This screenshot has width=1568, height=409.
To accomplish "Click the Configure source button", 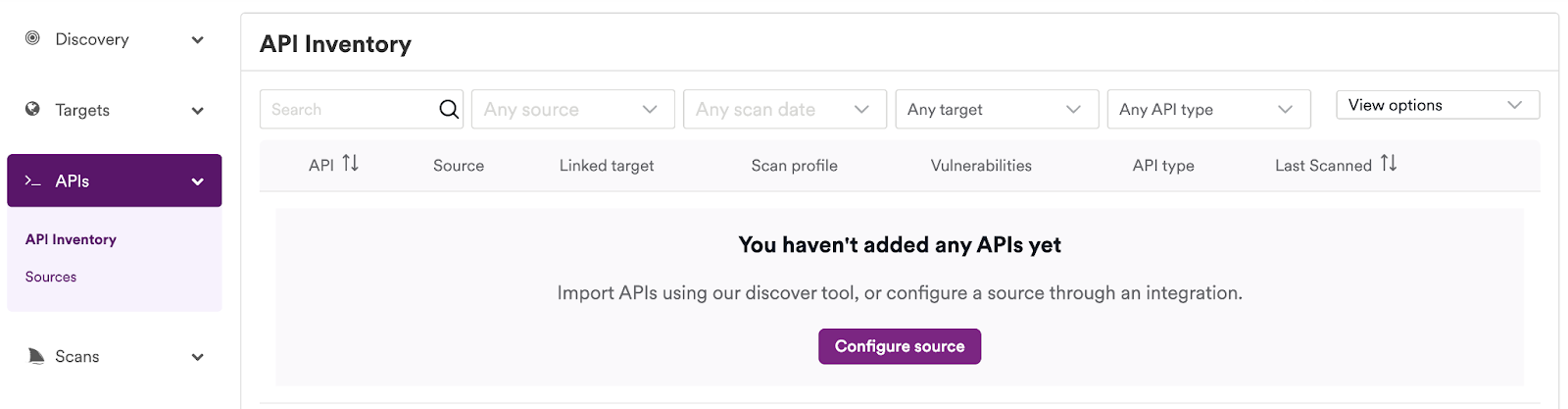I will pyautogui.click(x=900, y=346).
